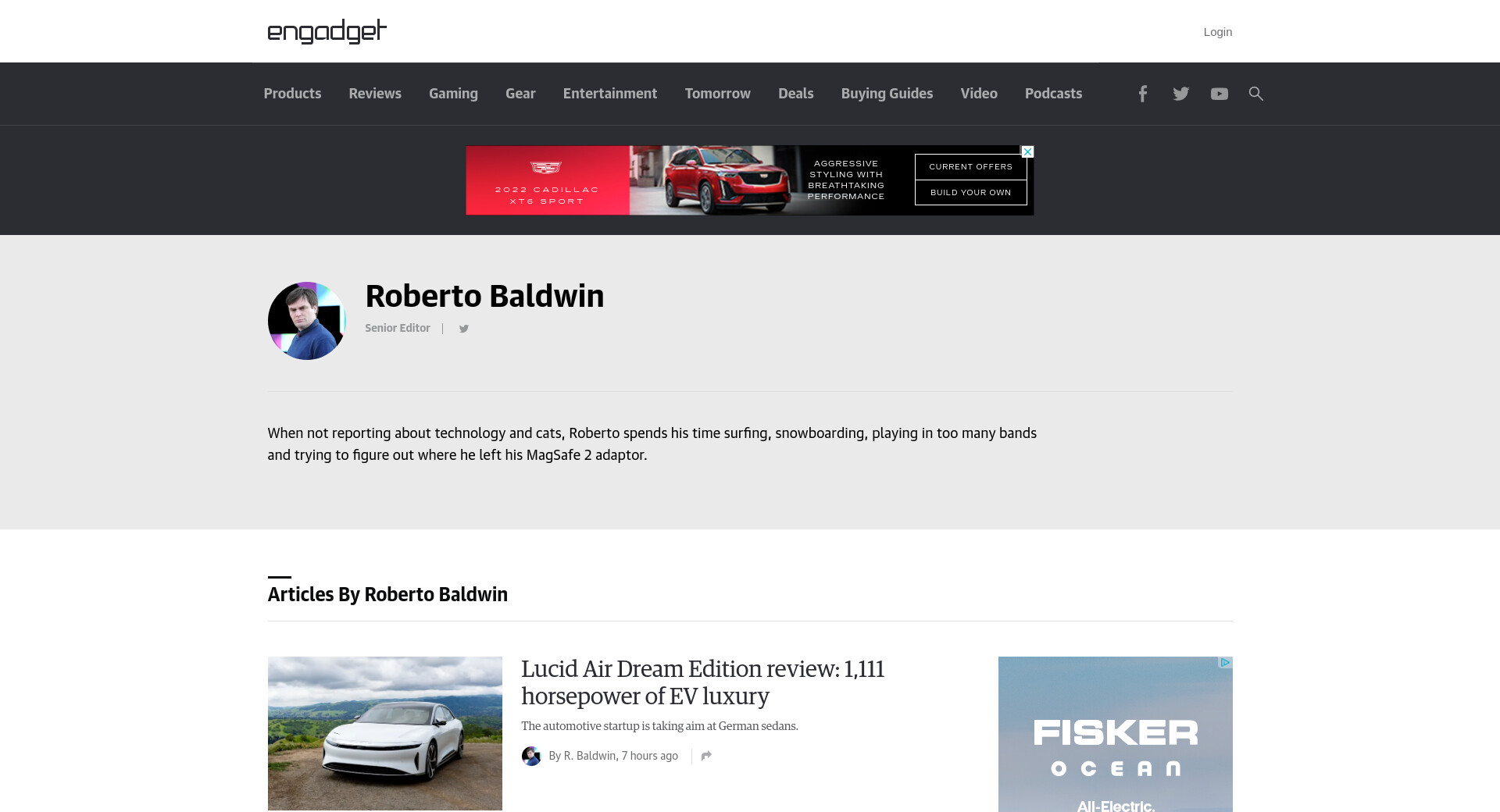Share the Lucid Air article
Viewport: 1500px width, 812px height.
pyautogui.click(x=706, y=756)
